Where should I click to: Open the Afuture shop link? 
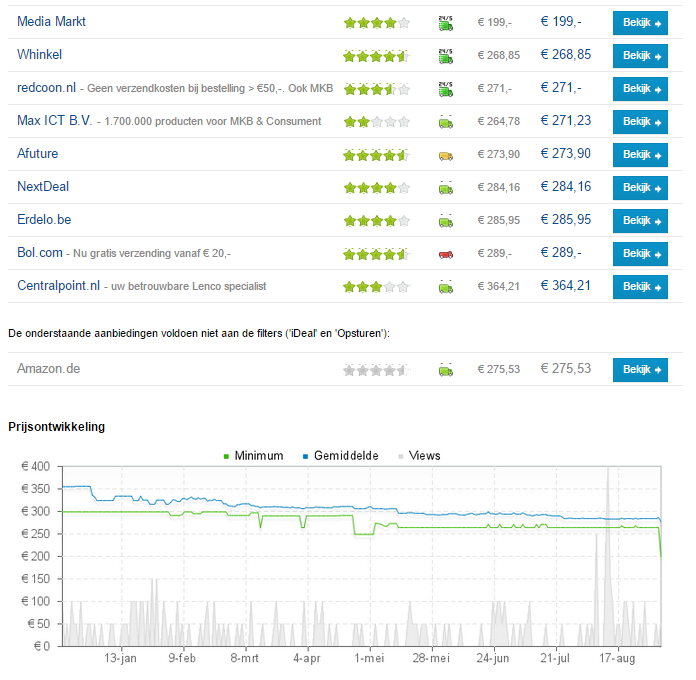coord(37,153)
